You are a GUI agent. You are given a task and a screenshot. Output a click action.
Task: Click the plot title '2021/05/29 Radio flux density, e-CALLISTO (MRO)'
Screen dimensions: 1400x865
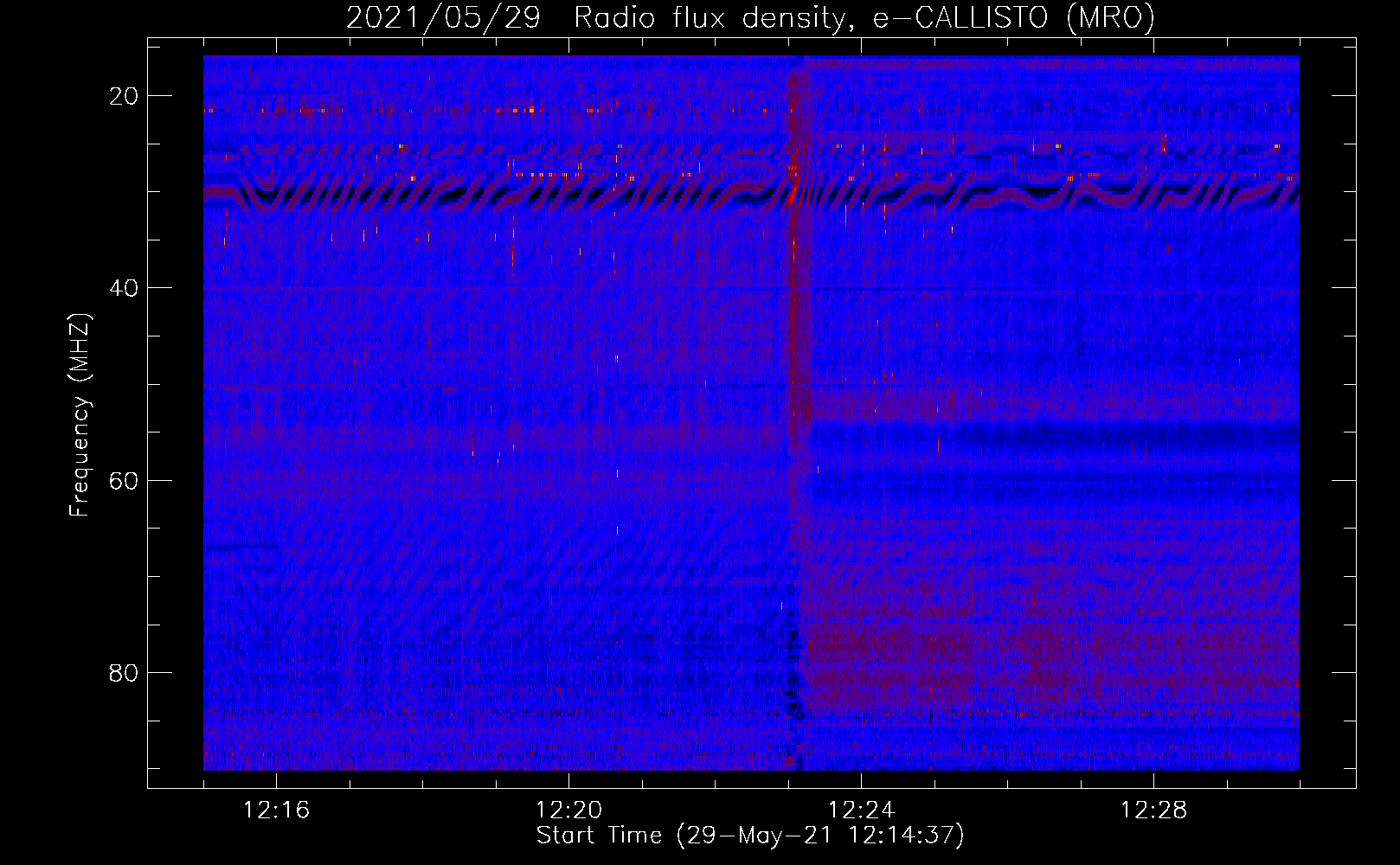pyautogui.click(x=750, y=17)
